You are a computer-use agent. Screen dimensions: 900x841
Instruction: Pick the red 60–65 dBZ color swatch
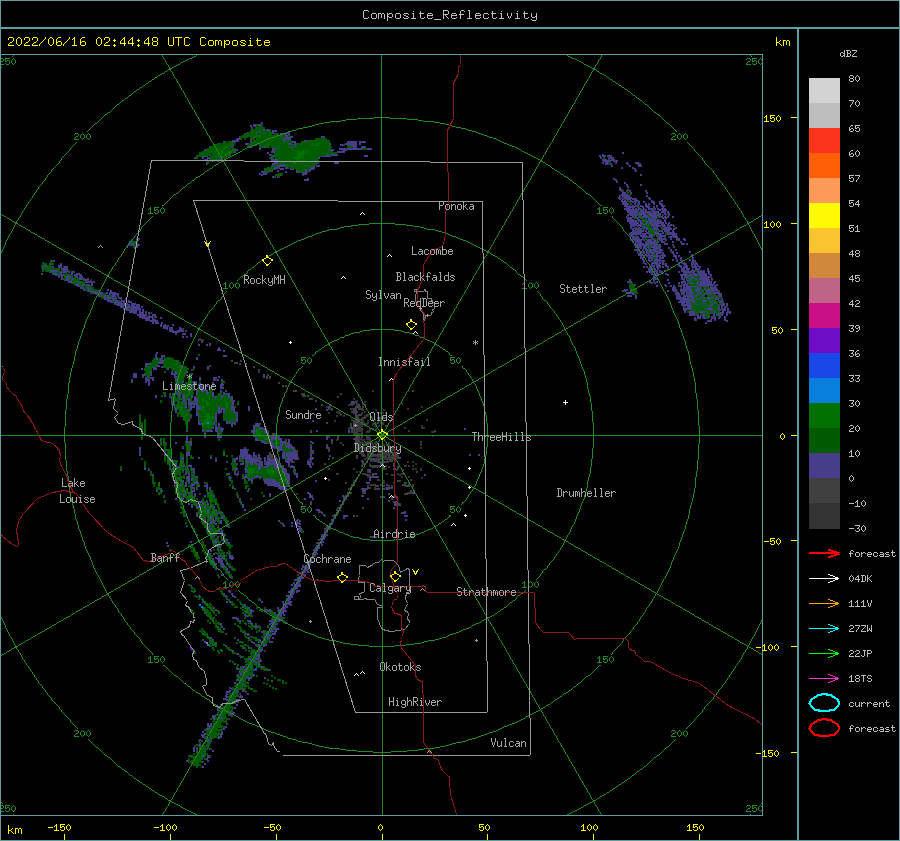pos(824,141)
